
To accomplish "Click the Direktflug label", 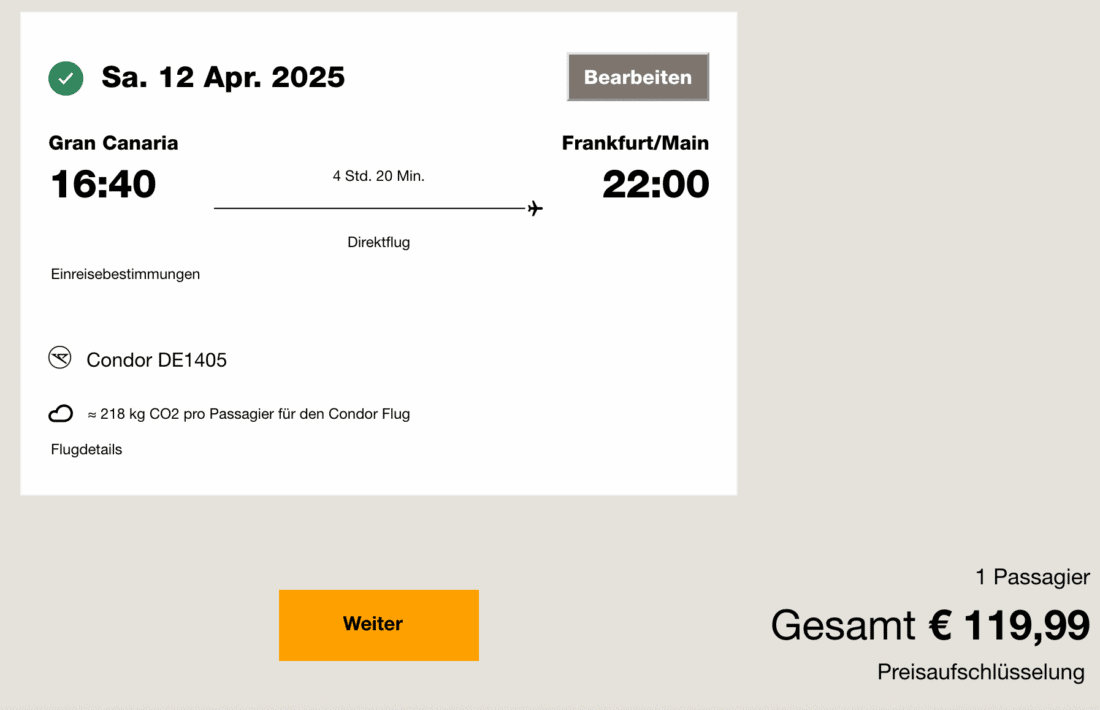I will (x=378, y=242).
